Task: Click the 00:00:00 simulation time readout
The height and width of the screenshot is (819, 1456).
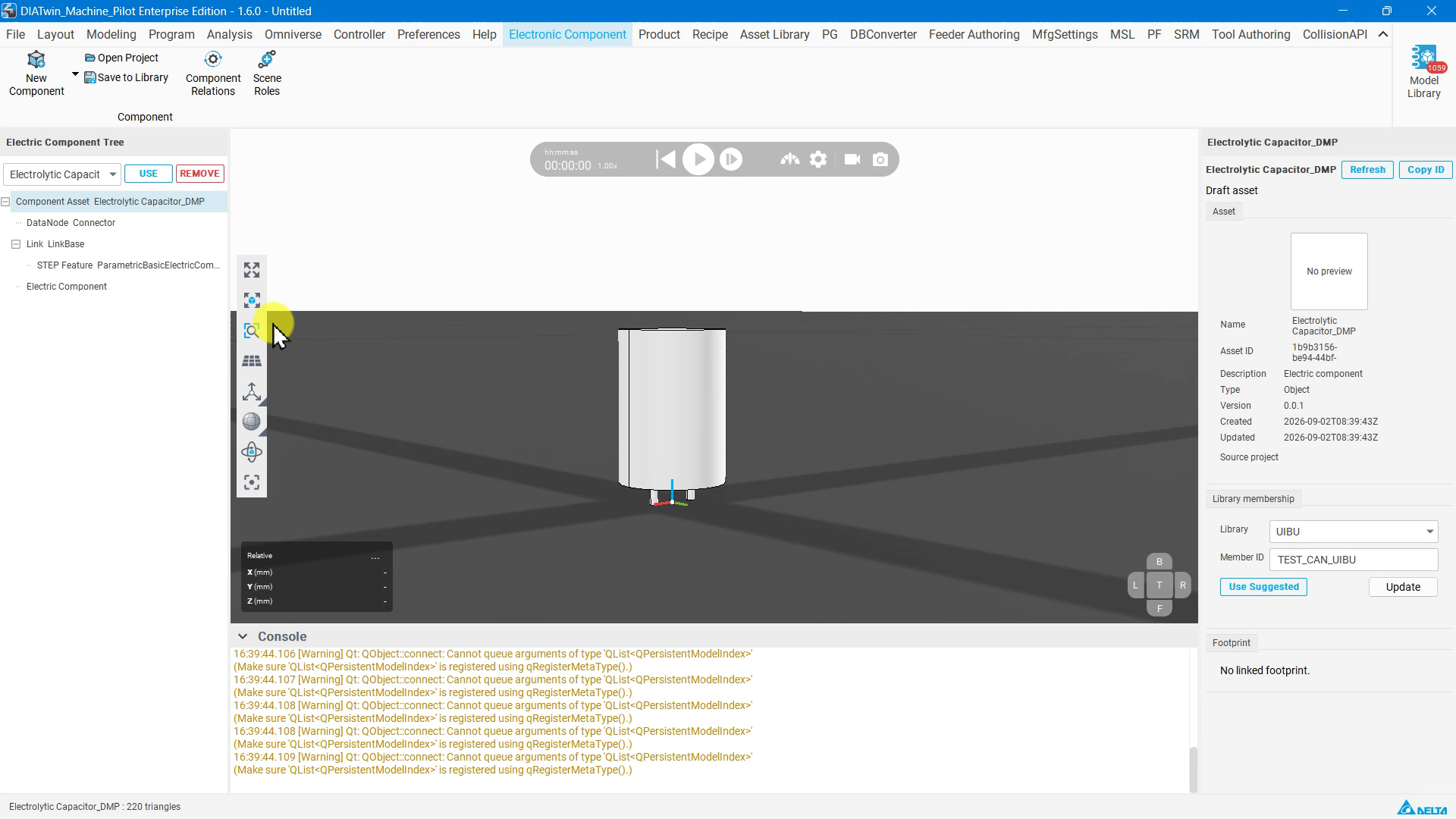Action: (x=567, y=165)
